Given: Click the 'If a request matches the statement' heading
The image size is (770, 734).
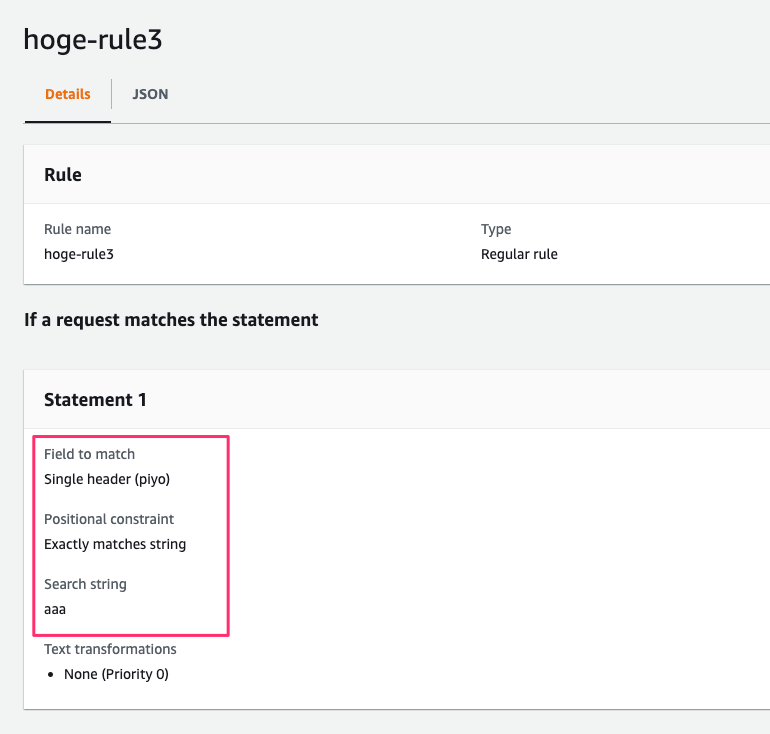Looking at the screenshot, I should [171, 320].
